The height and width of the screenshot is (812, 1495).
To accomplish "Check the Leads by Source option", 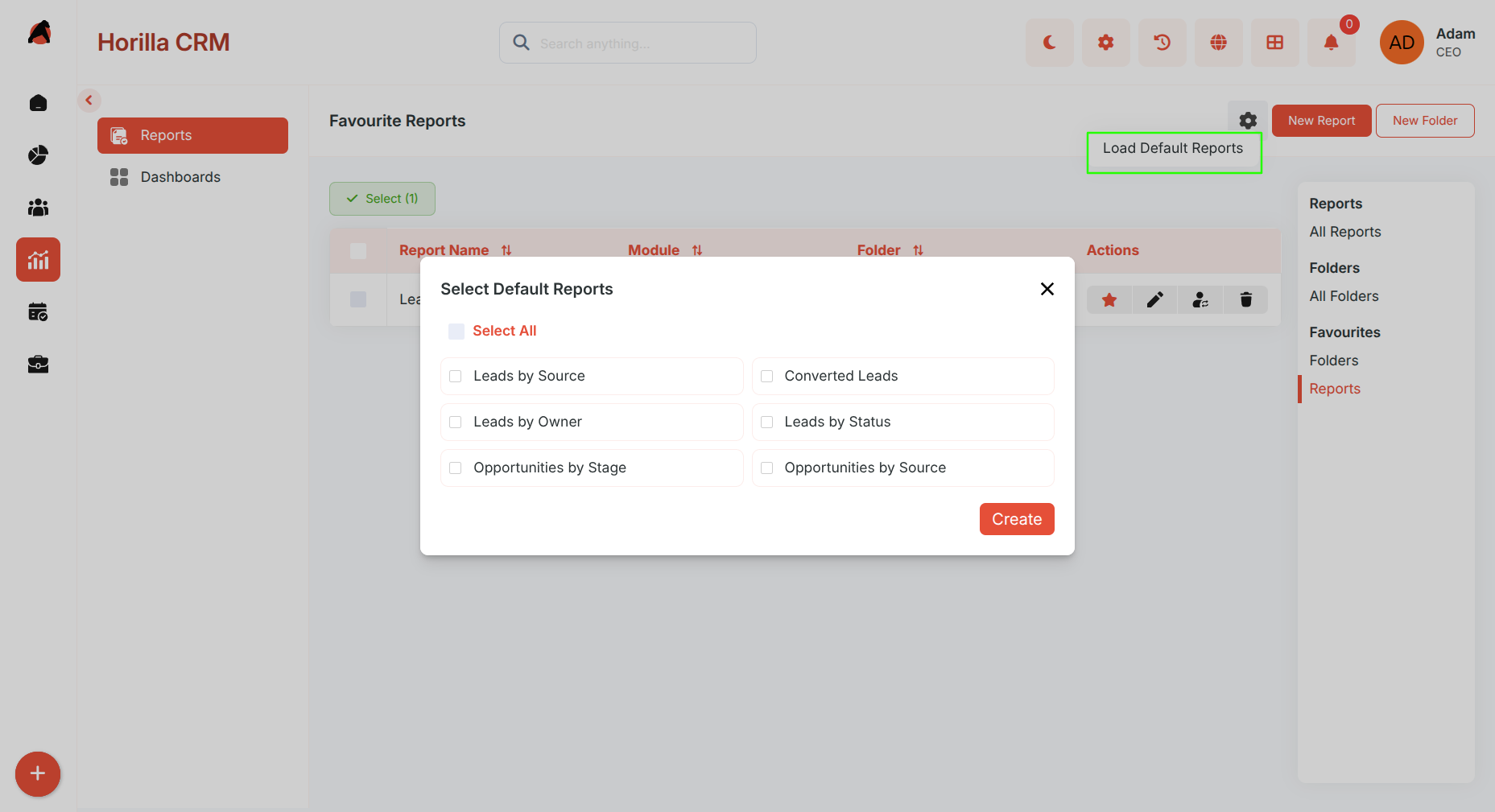I will [456, 377].
